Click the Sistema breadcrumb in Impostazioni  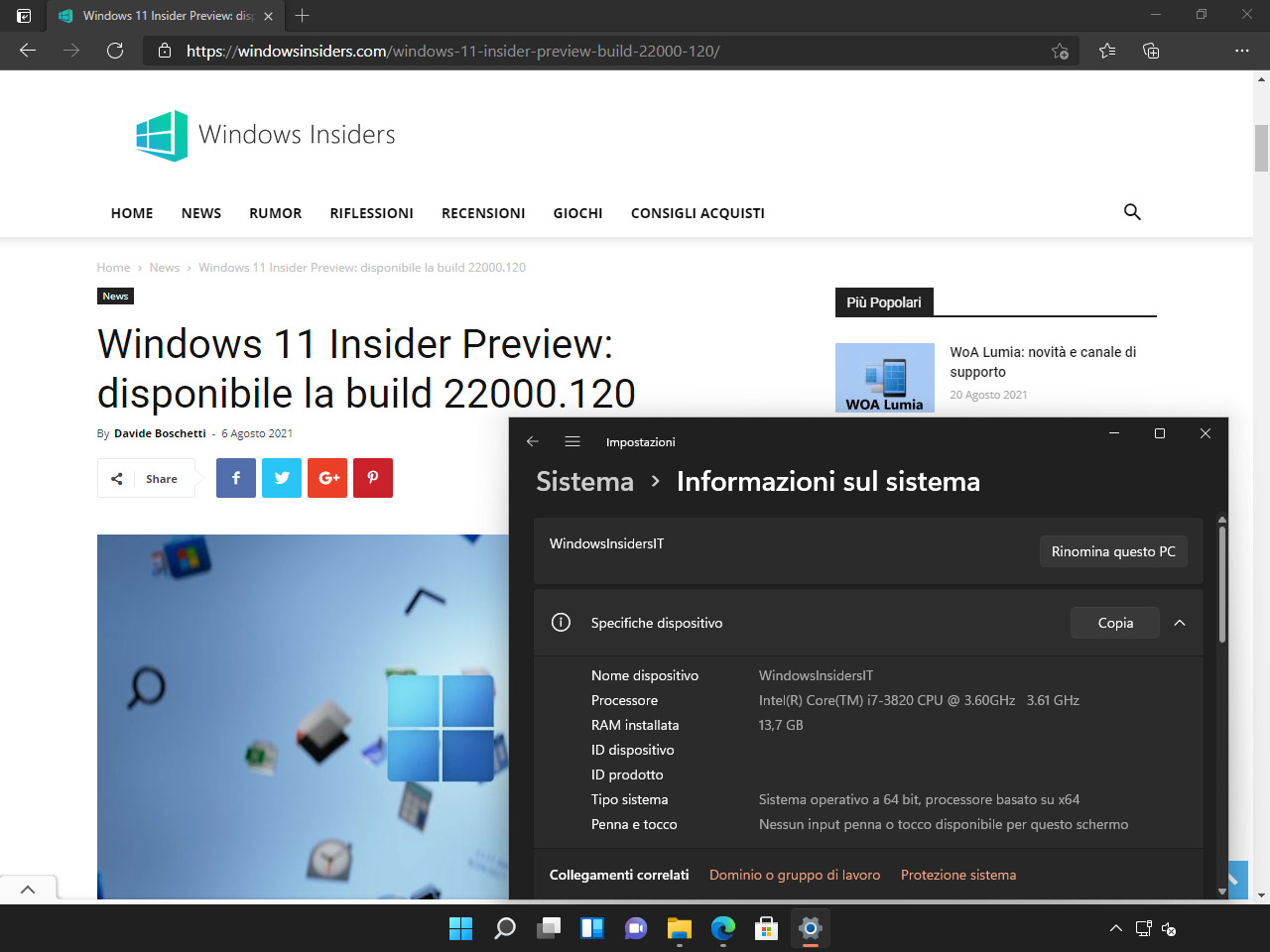[584, 482]
